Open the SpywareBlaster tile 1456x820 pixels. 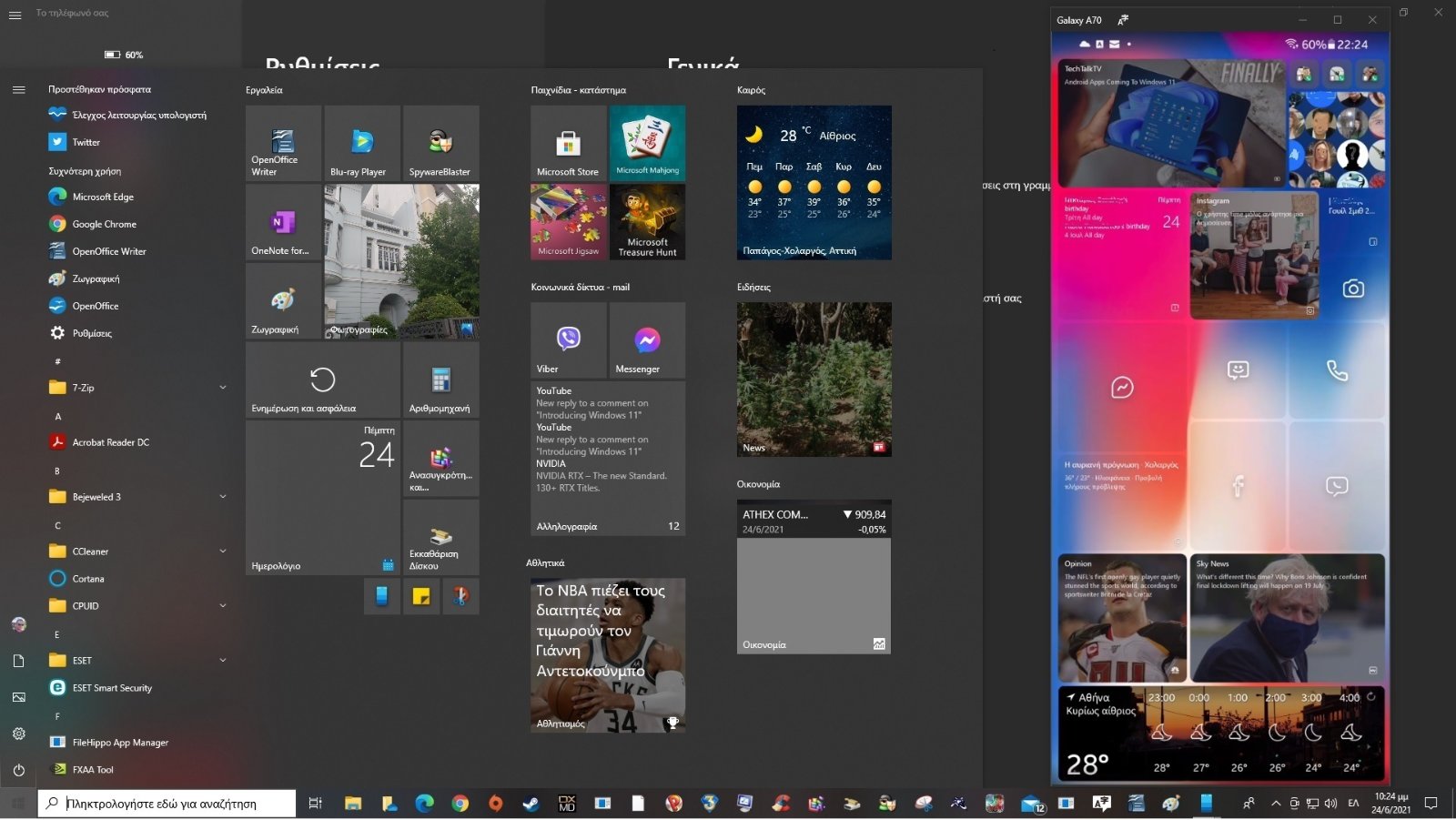coord(440,143)
